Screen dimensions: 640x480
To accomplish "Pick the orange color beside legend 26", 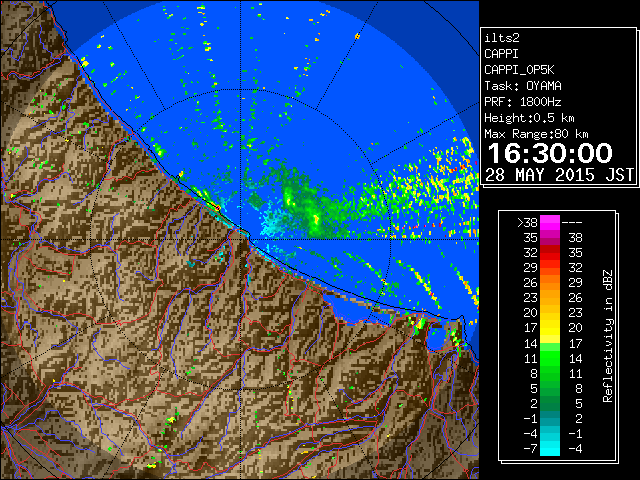I will click(550, 282).
